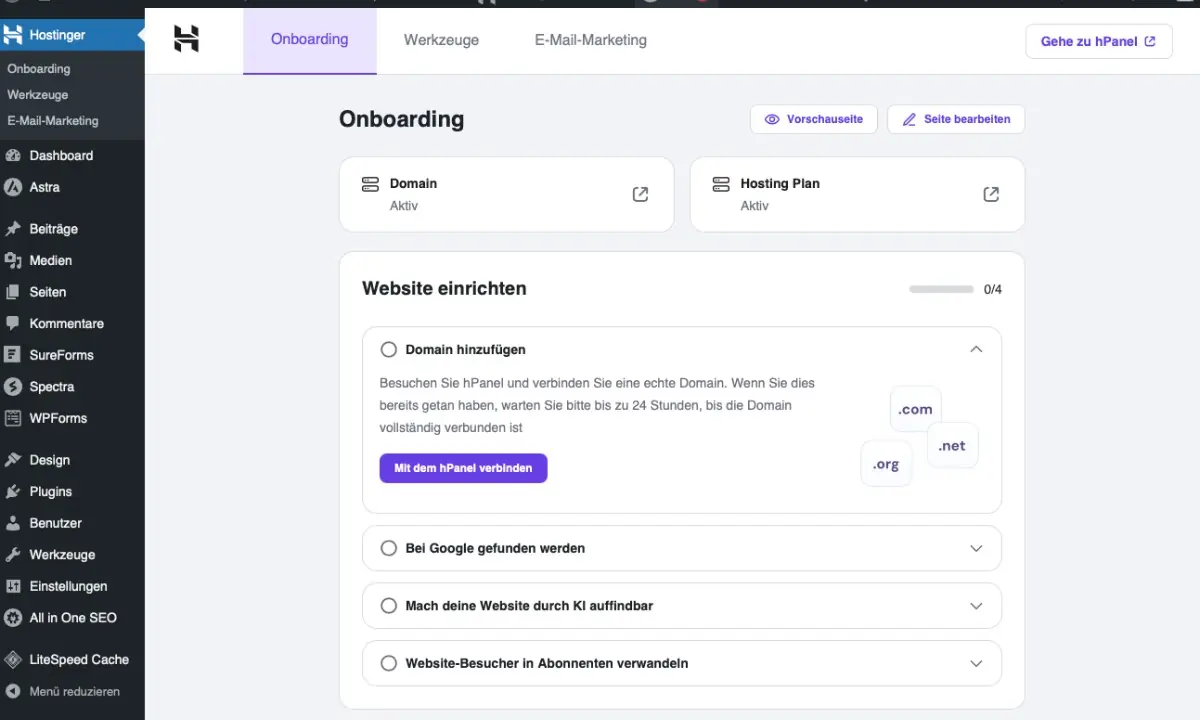Go to Spectra in the sidebar
The width and height of the screenshot is (1200, 720).
pos(51,387)
